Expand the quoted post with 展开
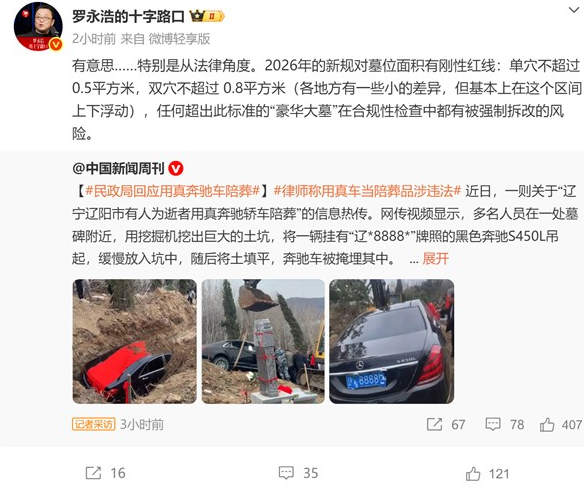The width and height of the screenshot is (584, 487). (x=435, y=258)
